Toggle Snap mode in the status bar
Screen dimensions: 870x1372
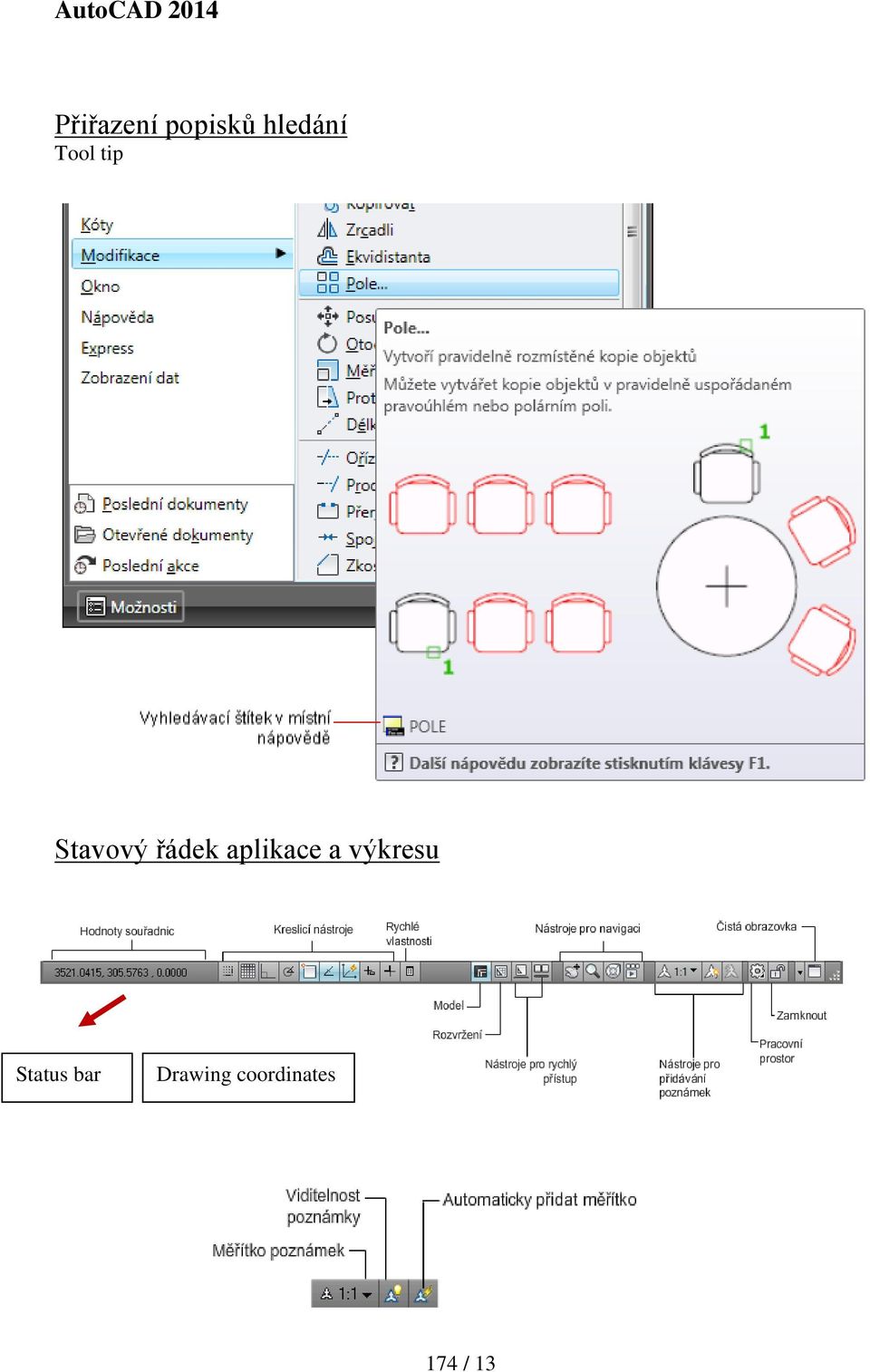coord(228,971)
